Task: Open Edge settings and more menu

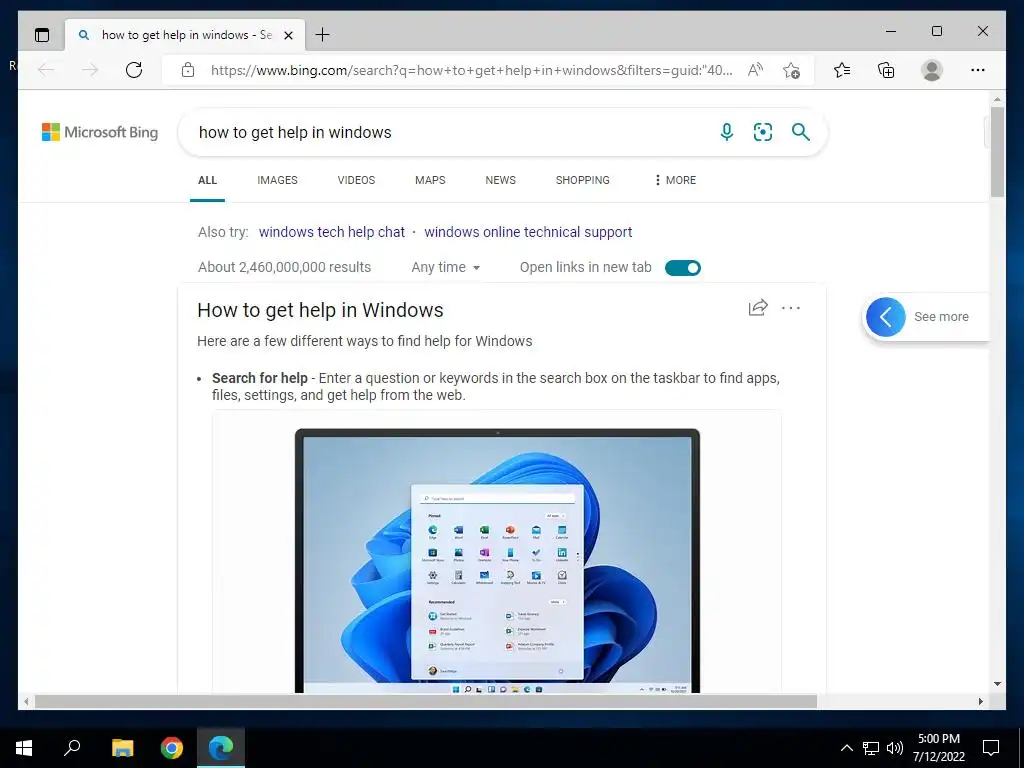Action: tap(978, 70)
